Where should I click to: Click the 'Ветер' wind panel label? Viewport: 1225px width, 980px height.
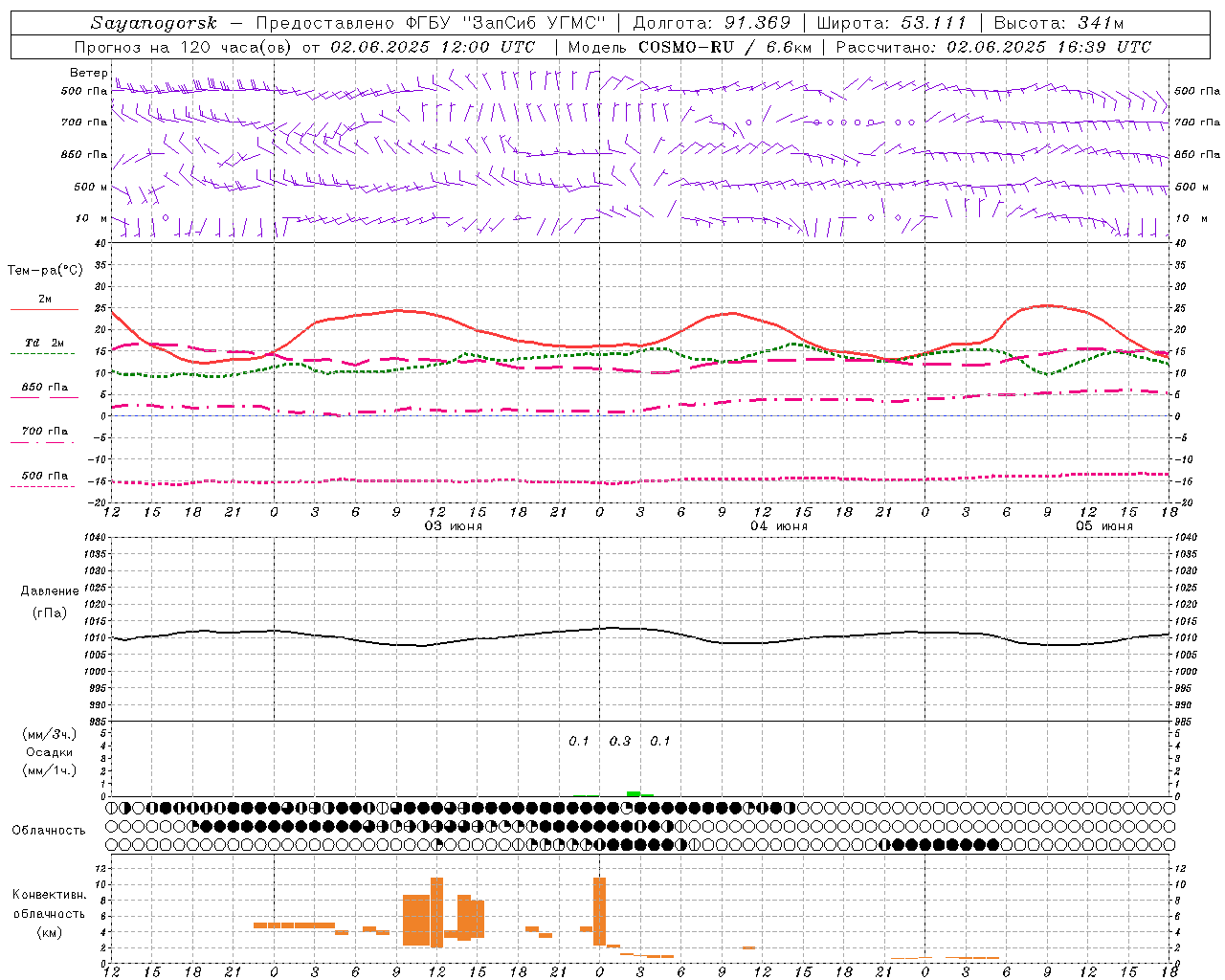[x=88, y=73]
